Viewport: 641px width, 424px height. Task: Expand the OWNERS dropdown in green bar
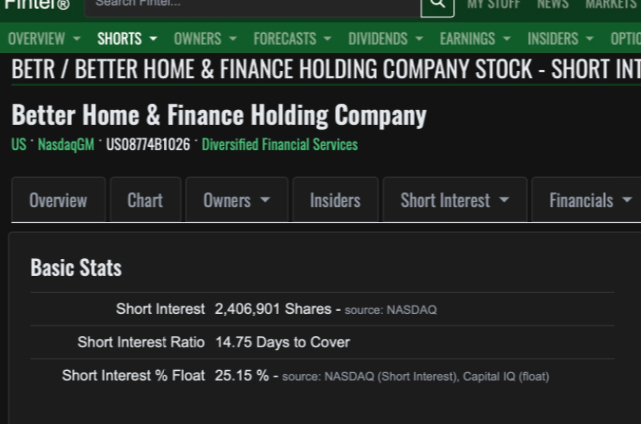tap(205, 39)
